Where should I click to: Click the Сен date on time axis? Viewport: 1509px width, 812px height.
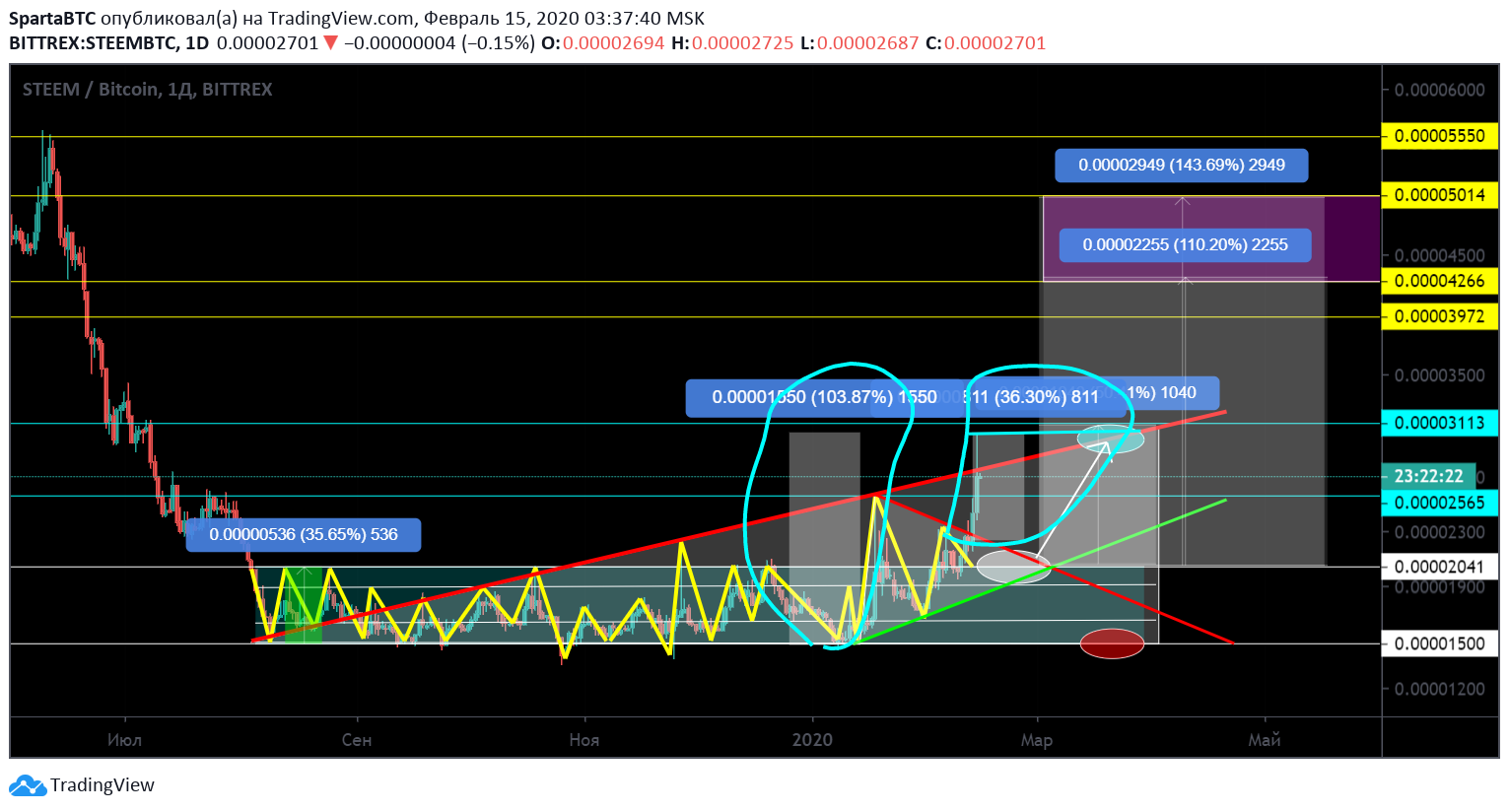click(x=357, y=740)
